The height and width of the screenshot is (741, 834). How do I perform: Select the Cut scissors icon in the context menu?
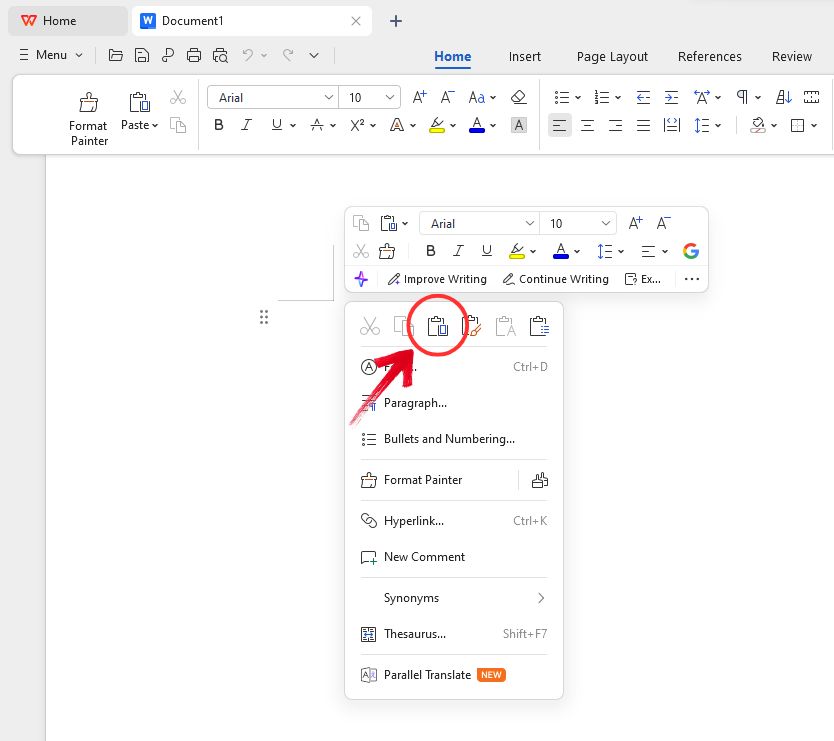click(x=370, y=325)
